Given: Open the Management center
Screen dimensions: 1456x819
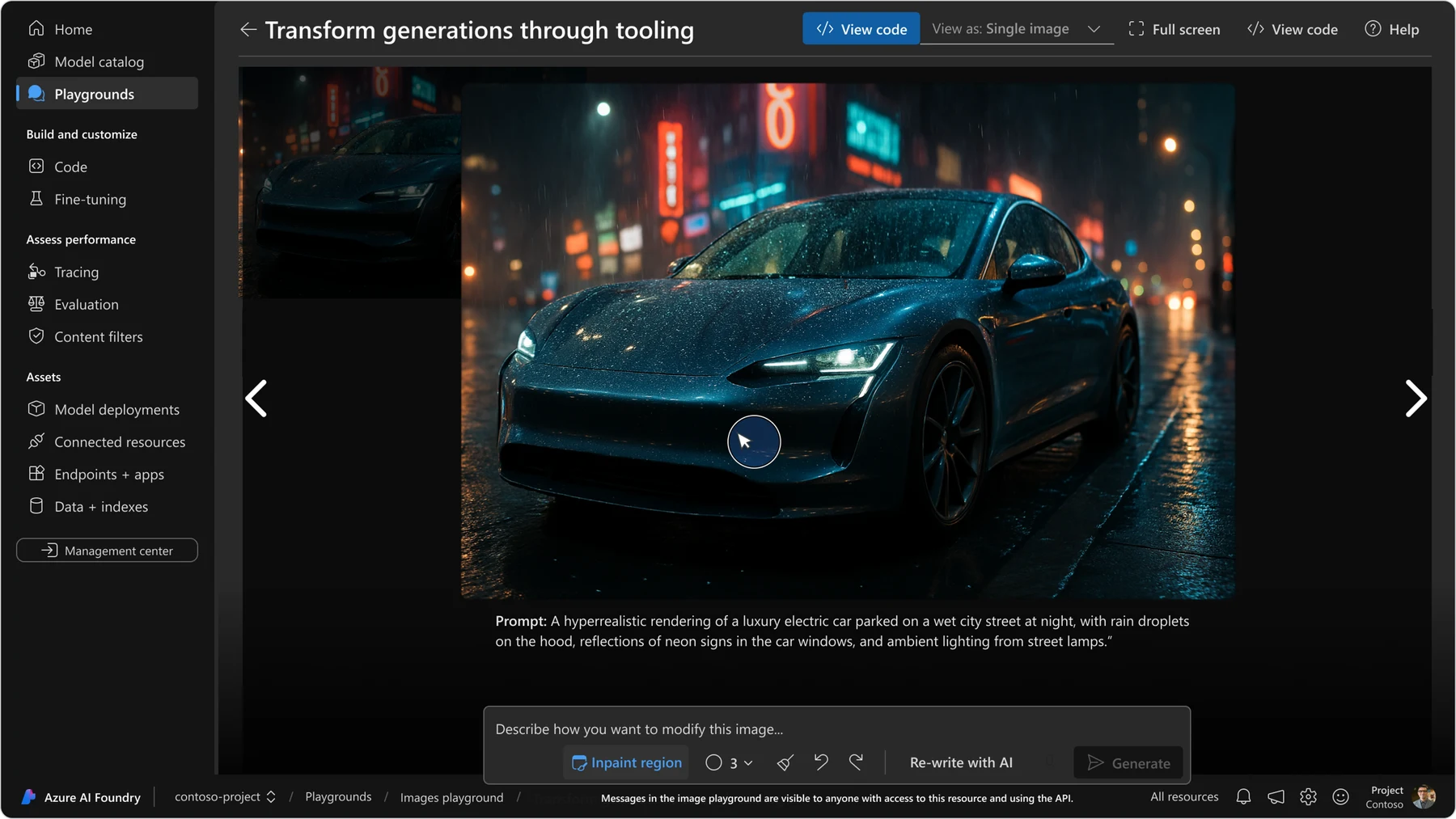Looking at the screenshot, I should coord(107,551).
